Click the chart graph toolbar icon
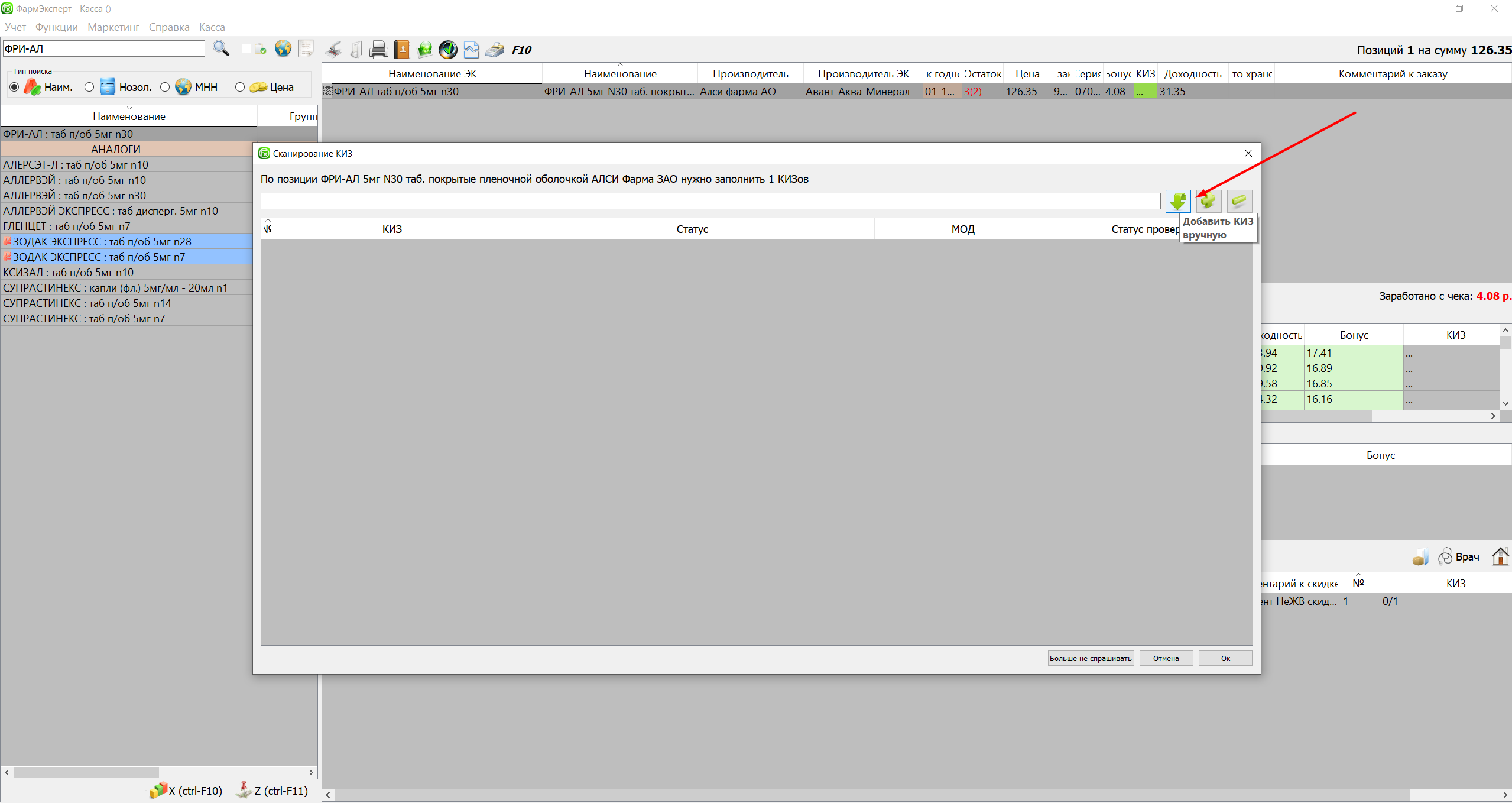Image resolution: width=1512 pixels, height=803 pixels. tap(471, 50)
